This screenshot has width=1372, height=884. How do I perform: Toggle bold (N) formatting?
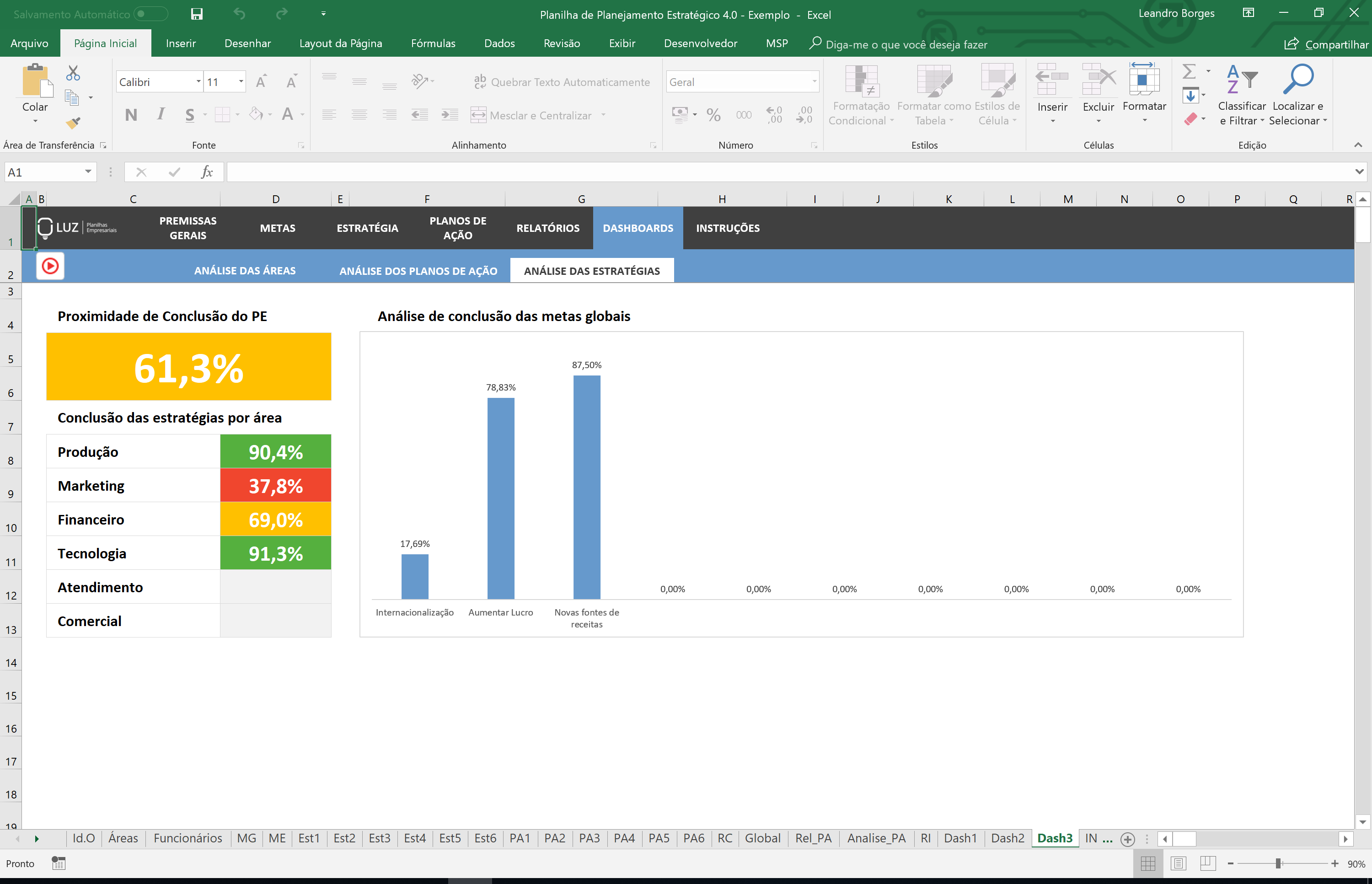click(x=131, y=115)
